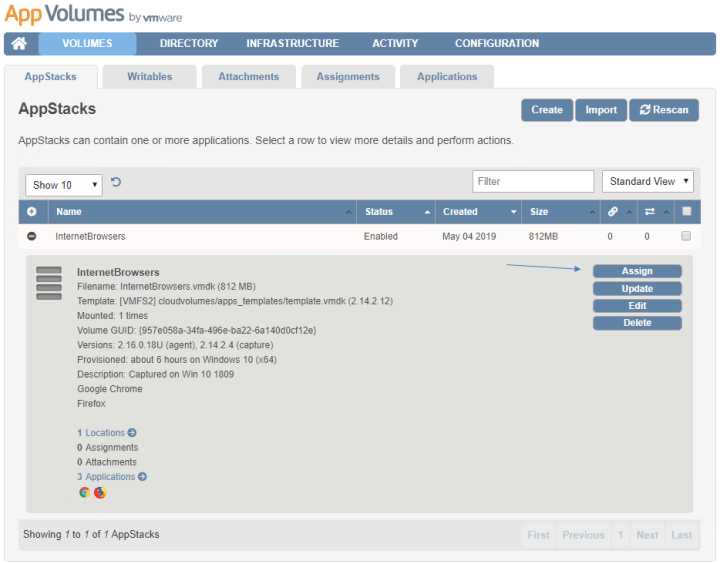This screenshot has height=564, width=720.
Task: Click the First pagination button
Action: [x=539, y=535]
